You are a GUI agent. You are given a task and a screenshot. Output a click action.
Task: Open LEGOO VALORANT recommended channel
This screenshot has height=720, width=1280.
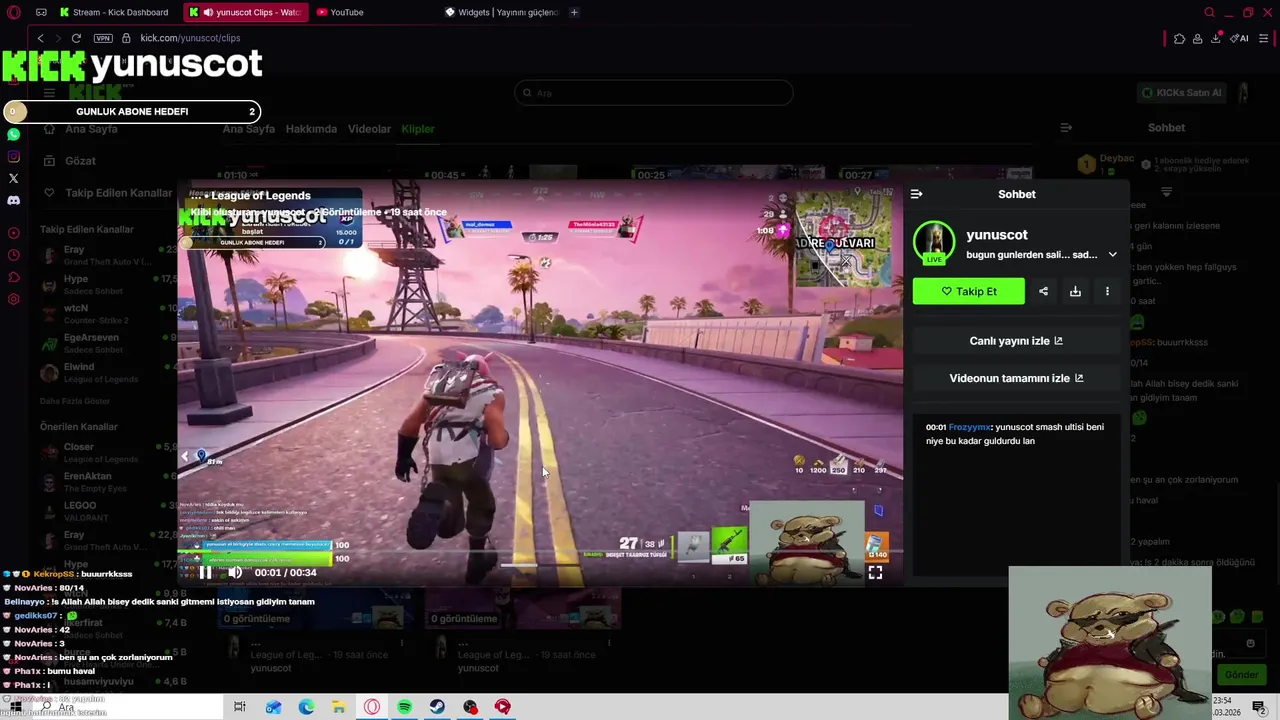click(108, 511)
